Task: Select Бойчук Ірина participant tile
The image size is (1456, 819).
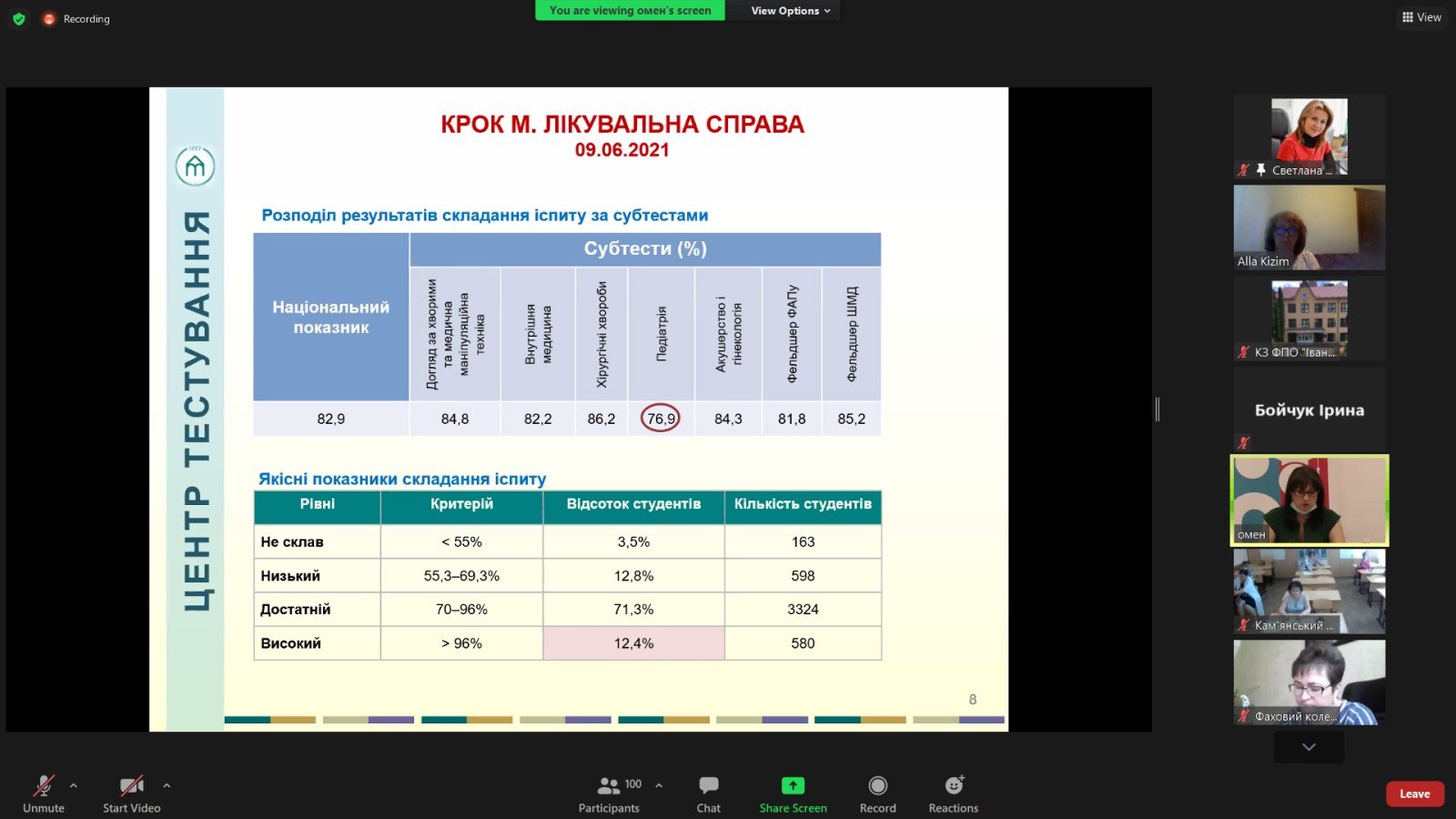Action: click(1309, 409)
